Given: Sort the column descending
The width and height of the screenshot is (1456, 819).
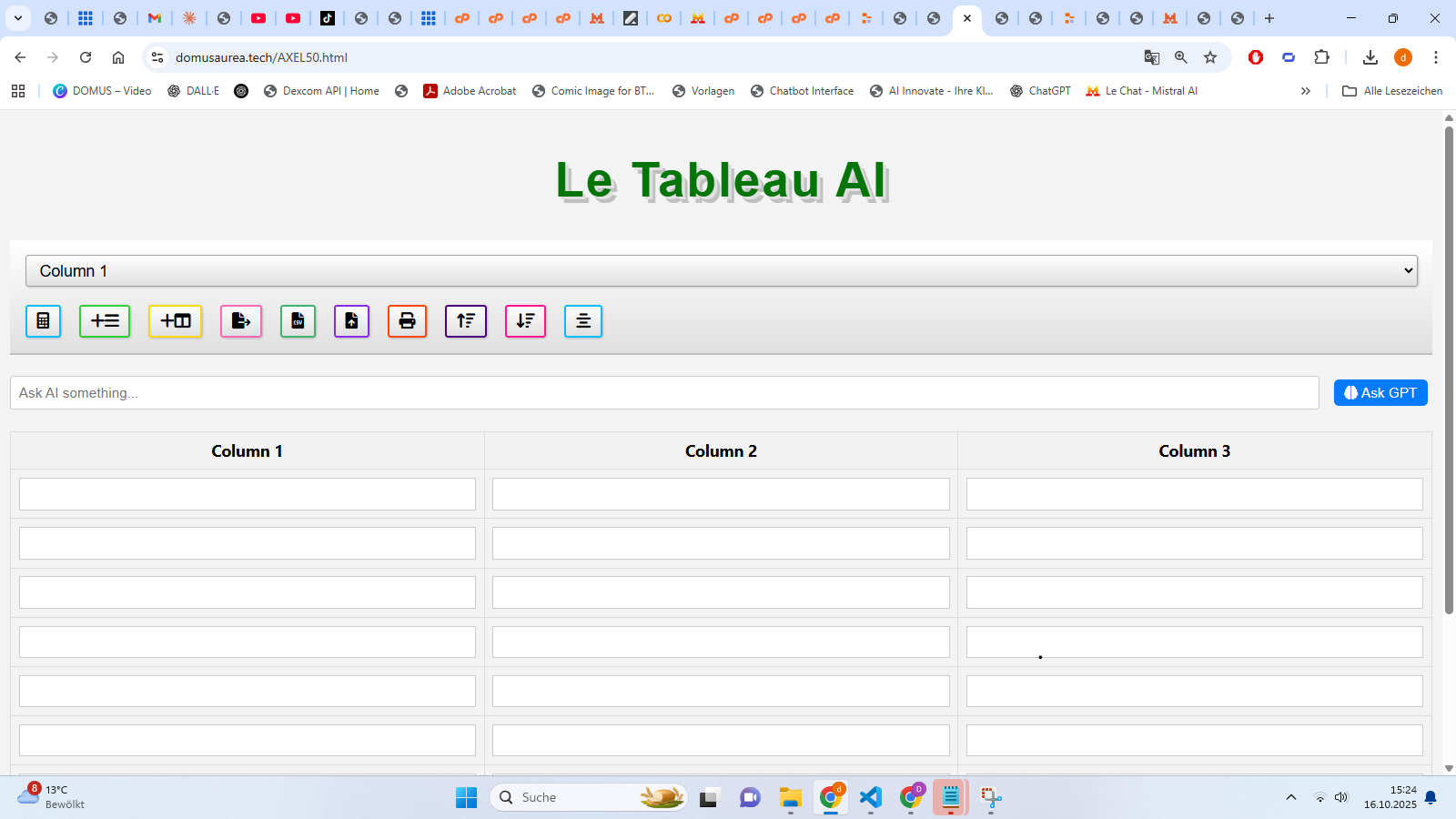Looking at the screenshot, I should [525, 321].
